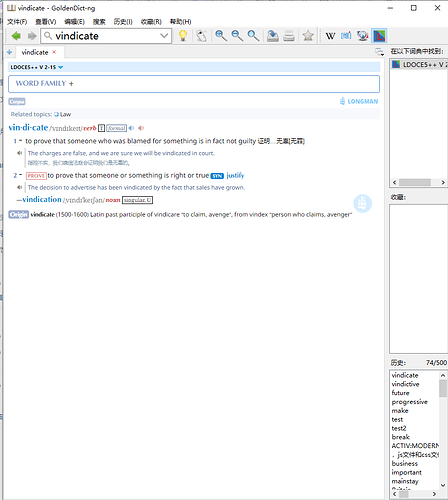Go back to the previous article

tap(16, 36)
